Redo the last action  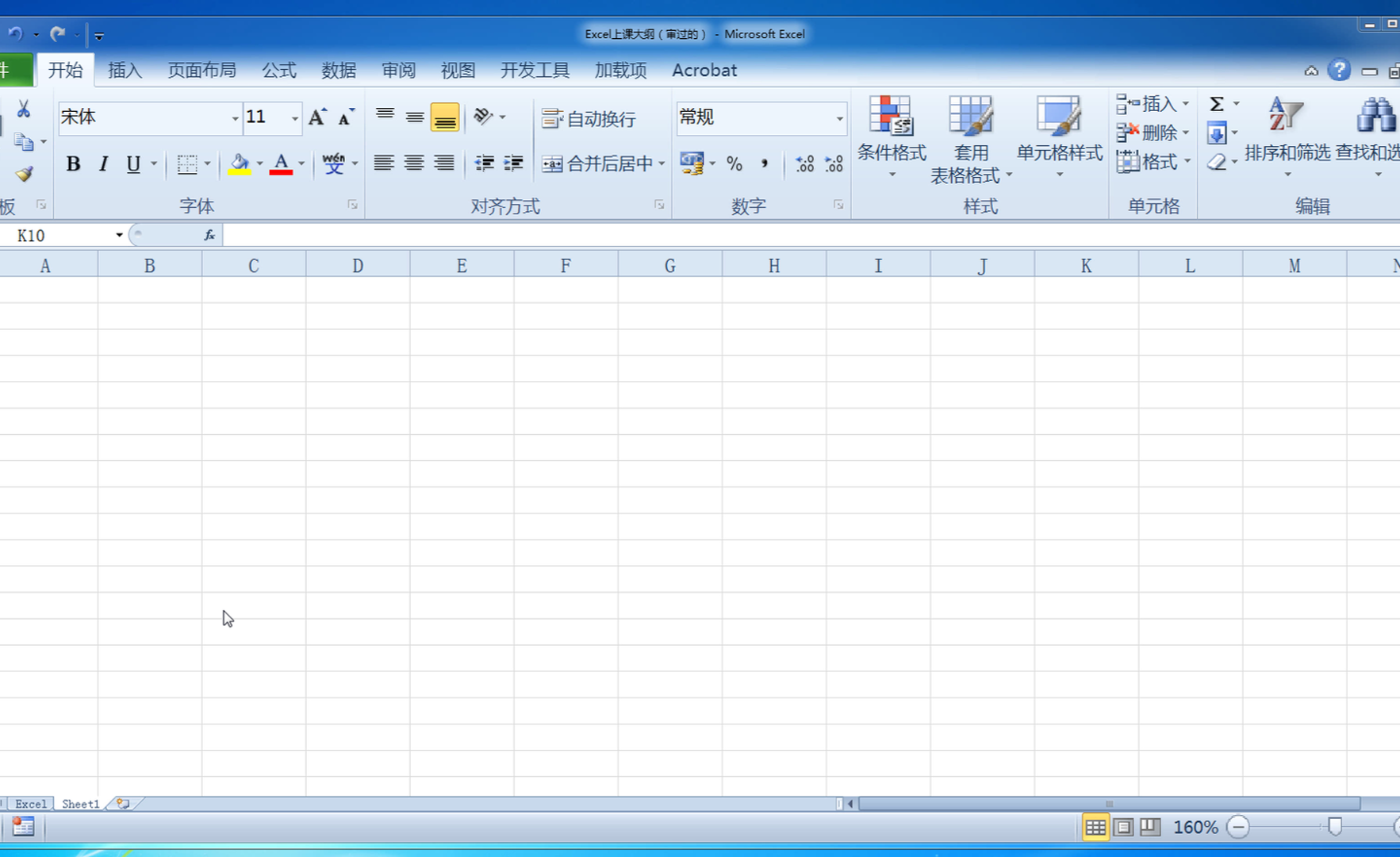(x=57, y=33)
